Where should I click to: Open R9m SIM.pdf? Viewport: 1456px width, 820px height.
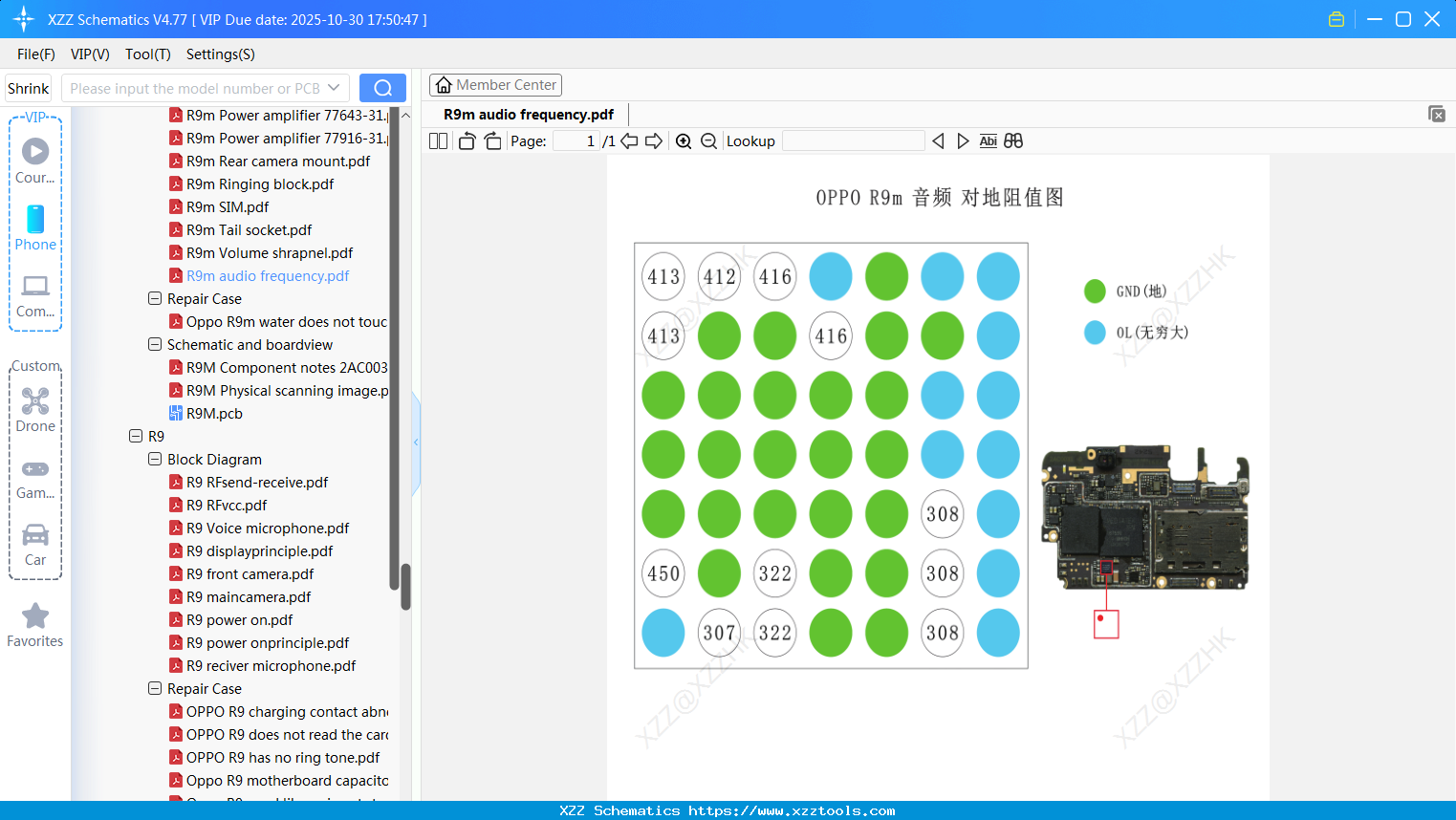point(228,206)
